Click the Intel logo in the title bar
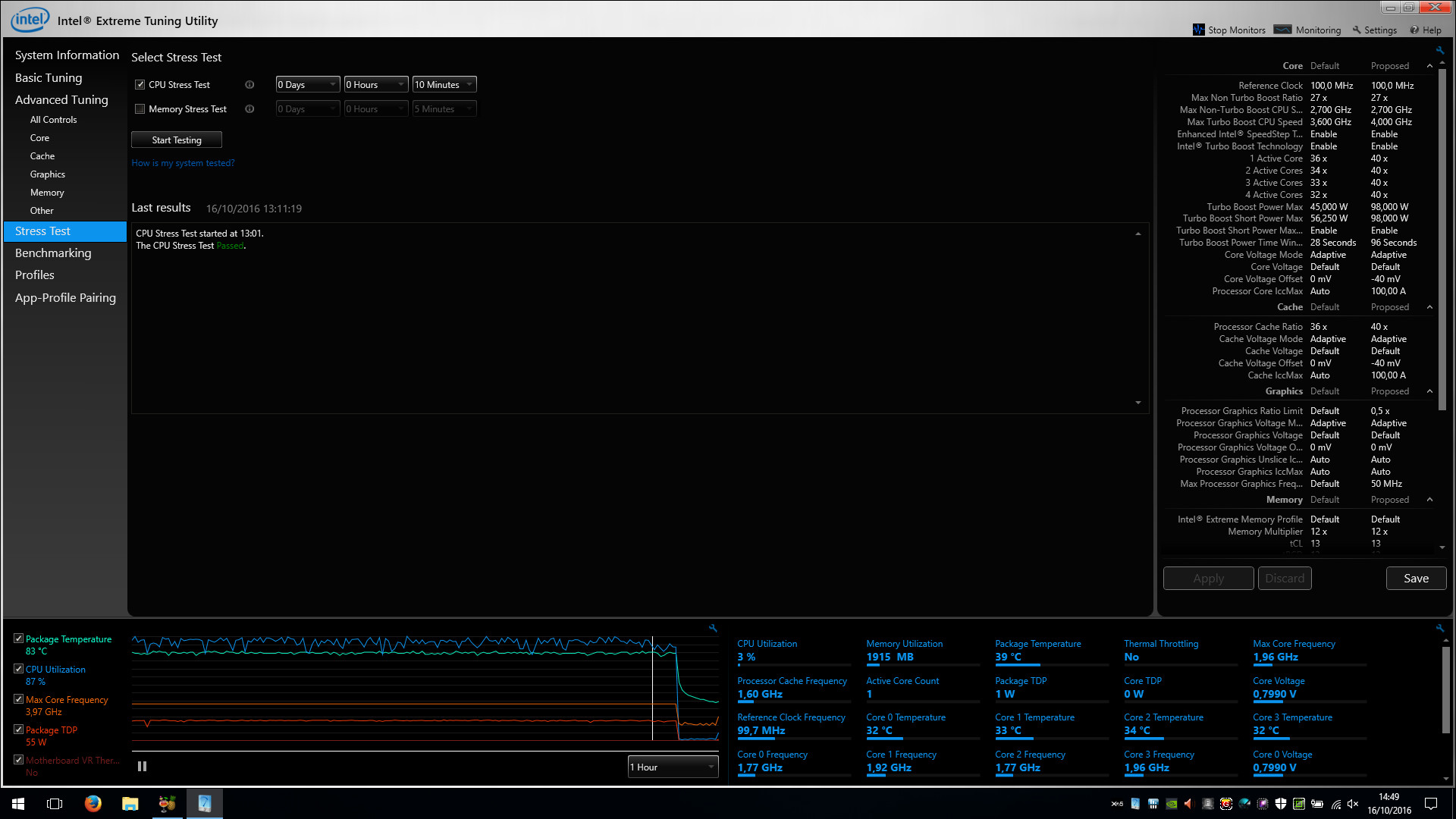 pyautogui.click(x=30, y=20)
